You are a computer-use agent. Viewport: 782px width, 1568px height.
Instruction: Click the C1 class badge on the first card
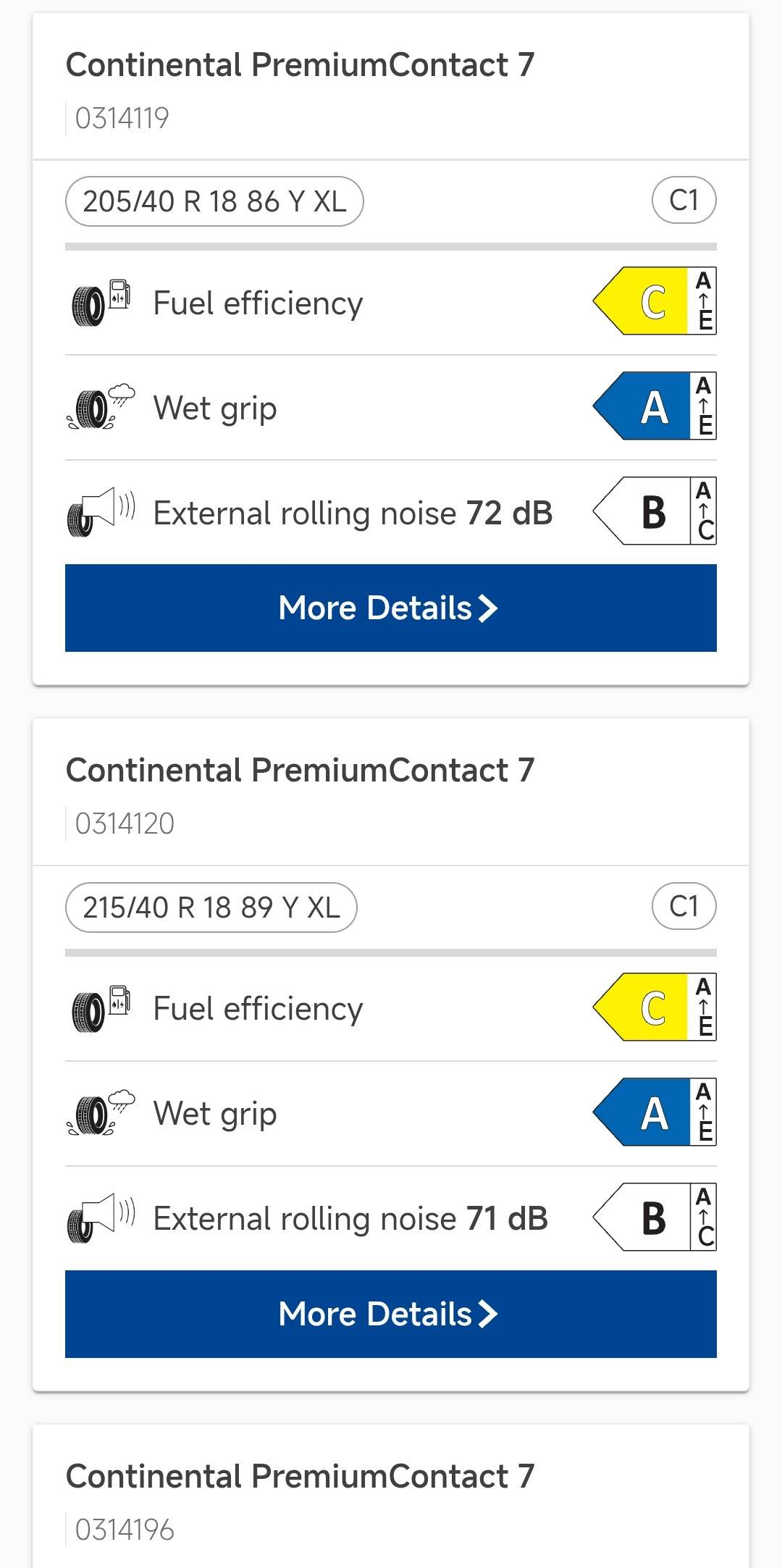point(684,201)
